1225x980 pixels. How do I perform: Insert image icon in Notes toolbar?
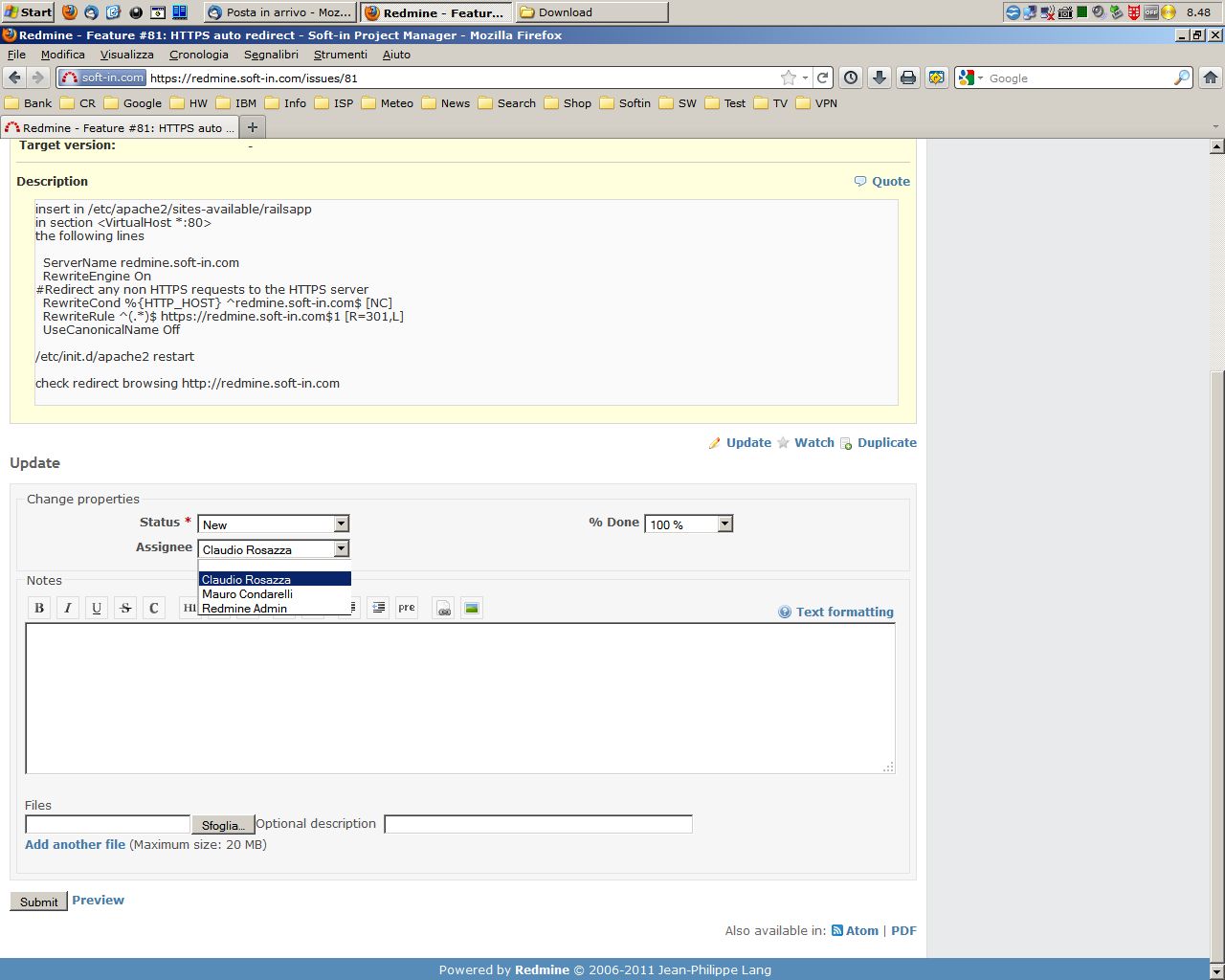pos(472,608)
